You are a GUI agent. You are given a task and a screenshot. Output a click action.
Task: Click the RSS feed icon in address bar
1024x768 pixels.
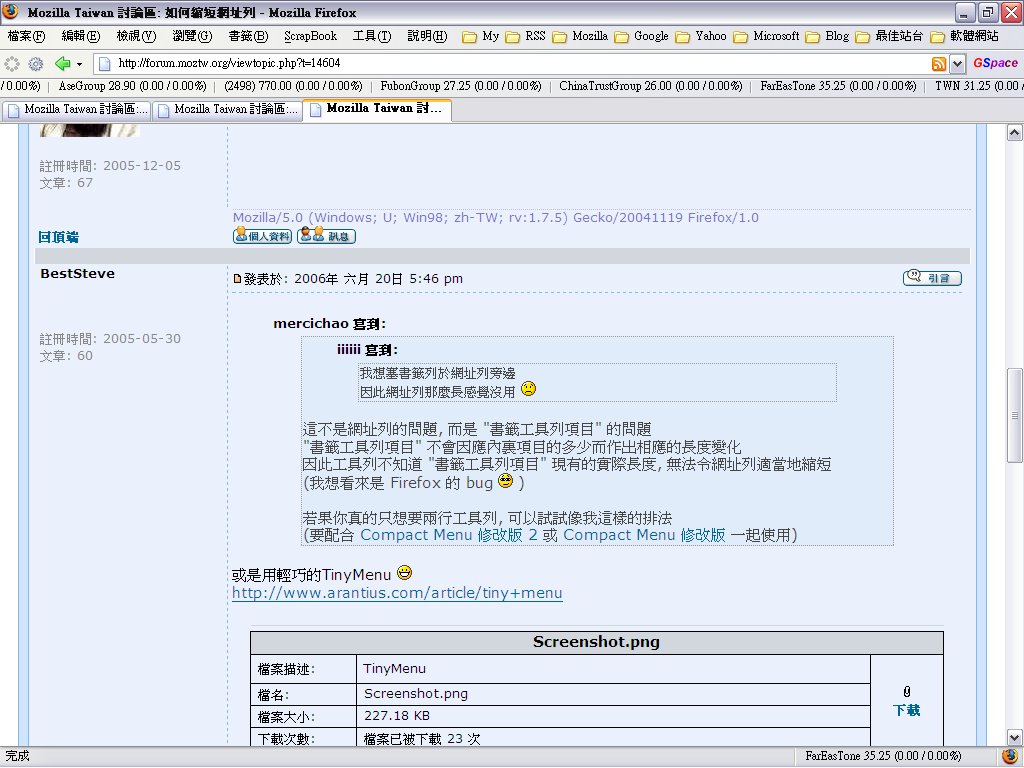[939, 63]
